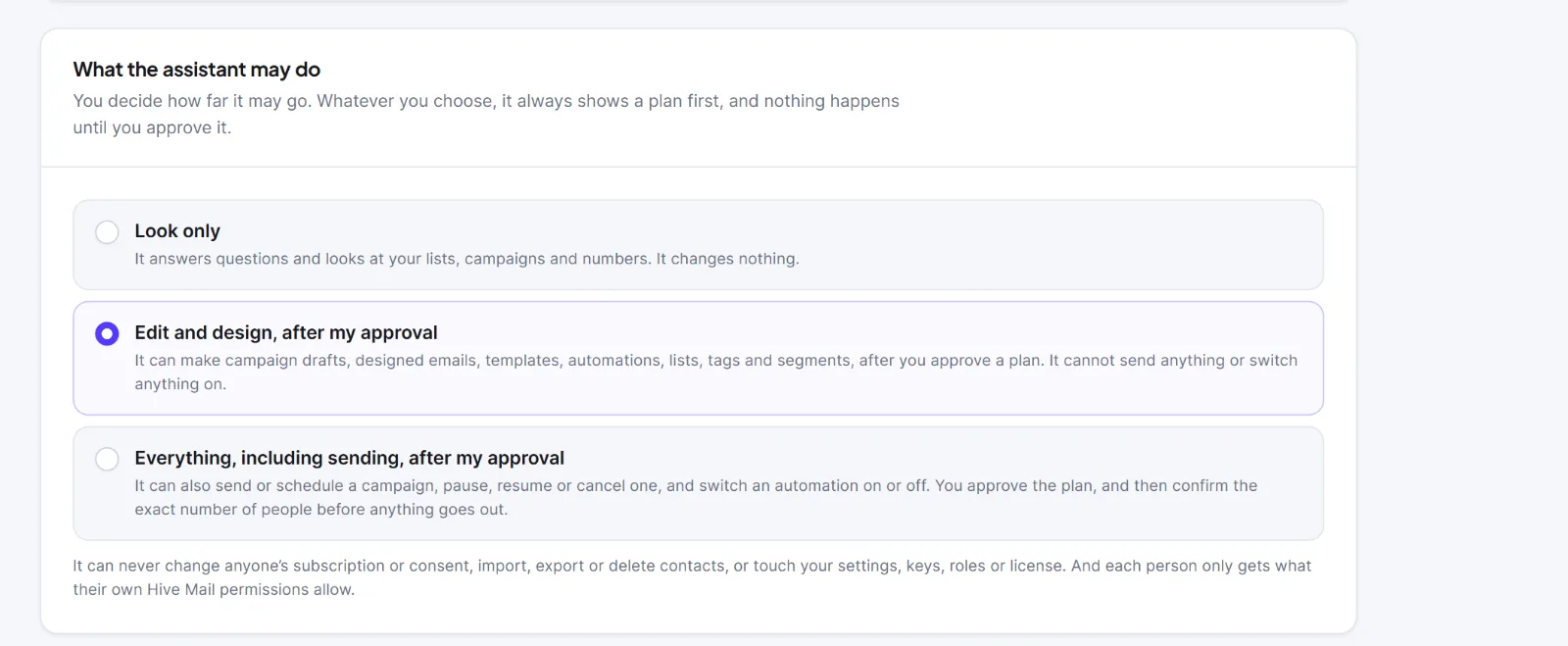The image size is (1568, 646).
Task: Pick the "Everything, including sending, after my approval" radio button
Action: (107, 460)
